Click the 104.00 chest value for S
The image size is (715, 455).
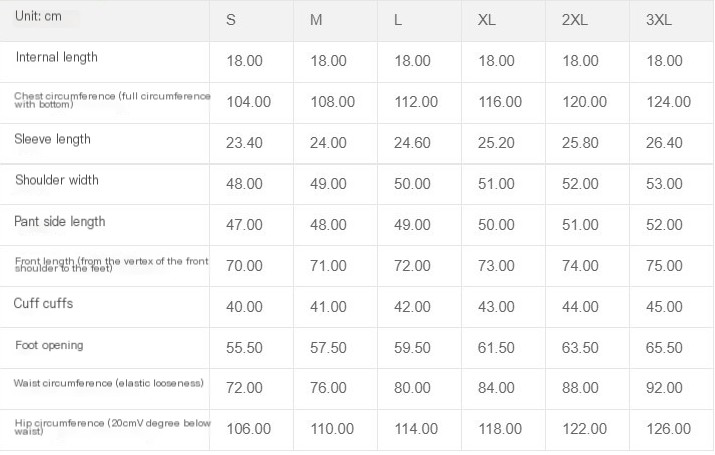pos(249,102)
